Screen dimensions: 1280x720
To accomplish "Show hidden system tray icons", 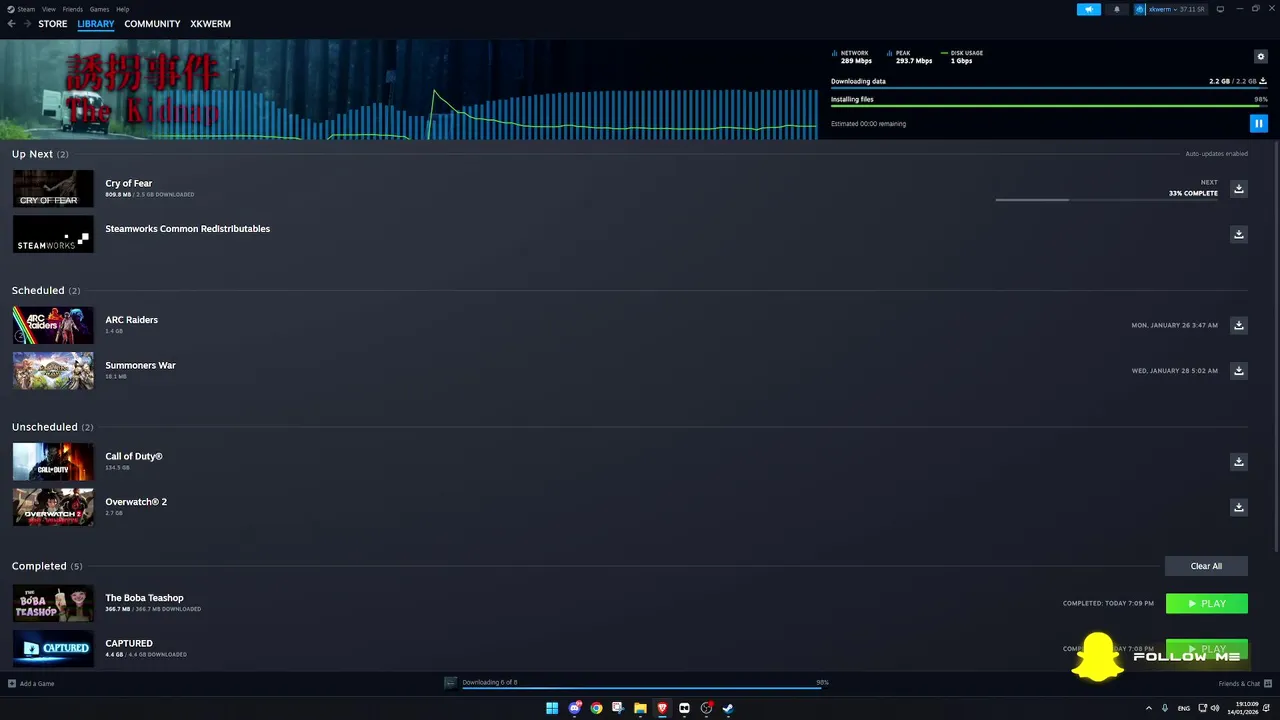I will pos(1149,708).
